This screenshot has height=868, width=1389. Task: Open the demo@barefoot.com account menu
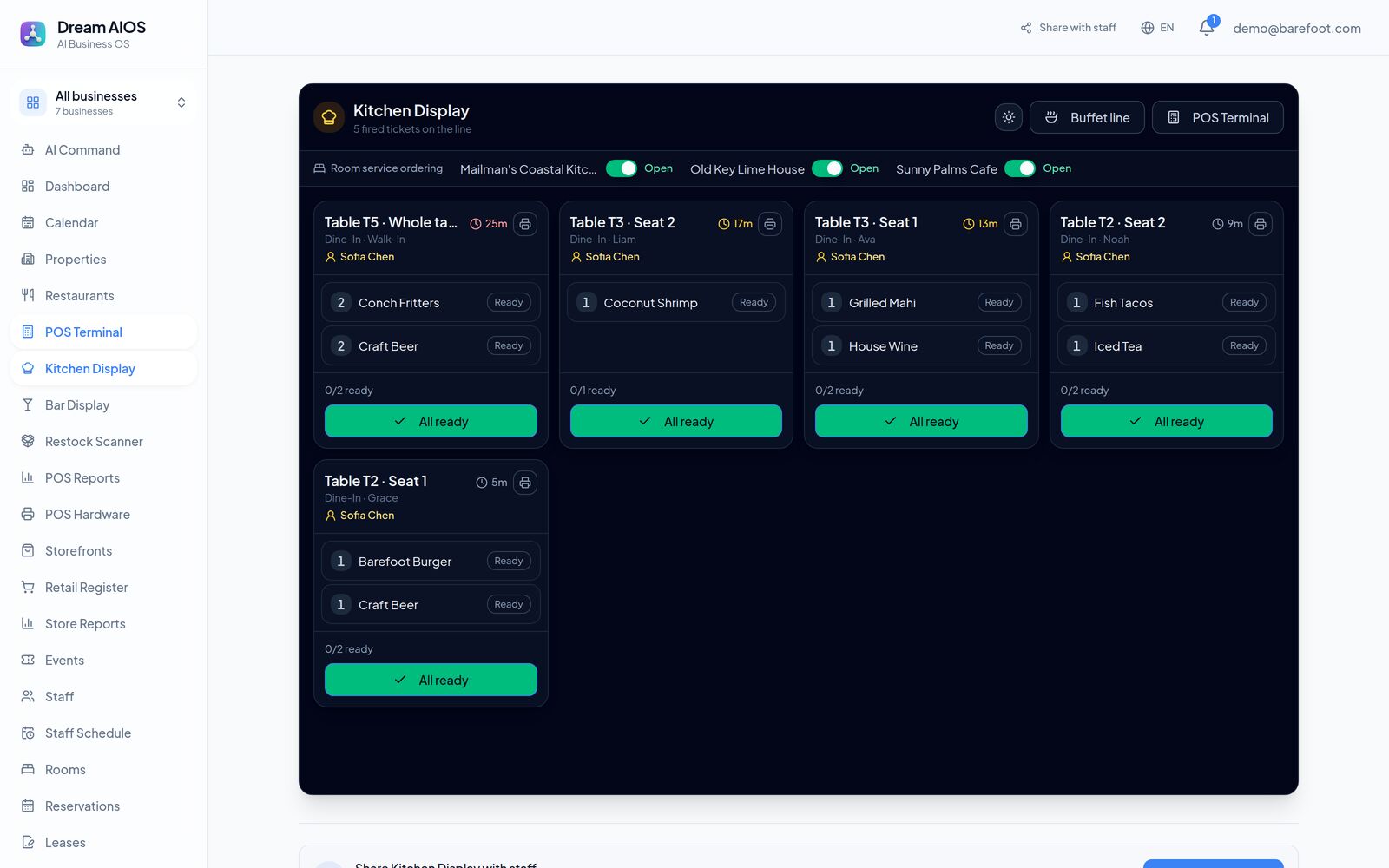[x=1297, y=29]
